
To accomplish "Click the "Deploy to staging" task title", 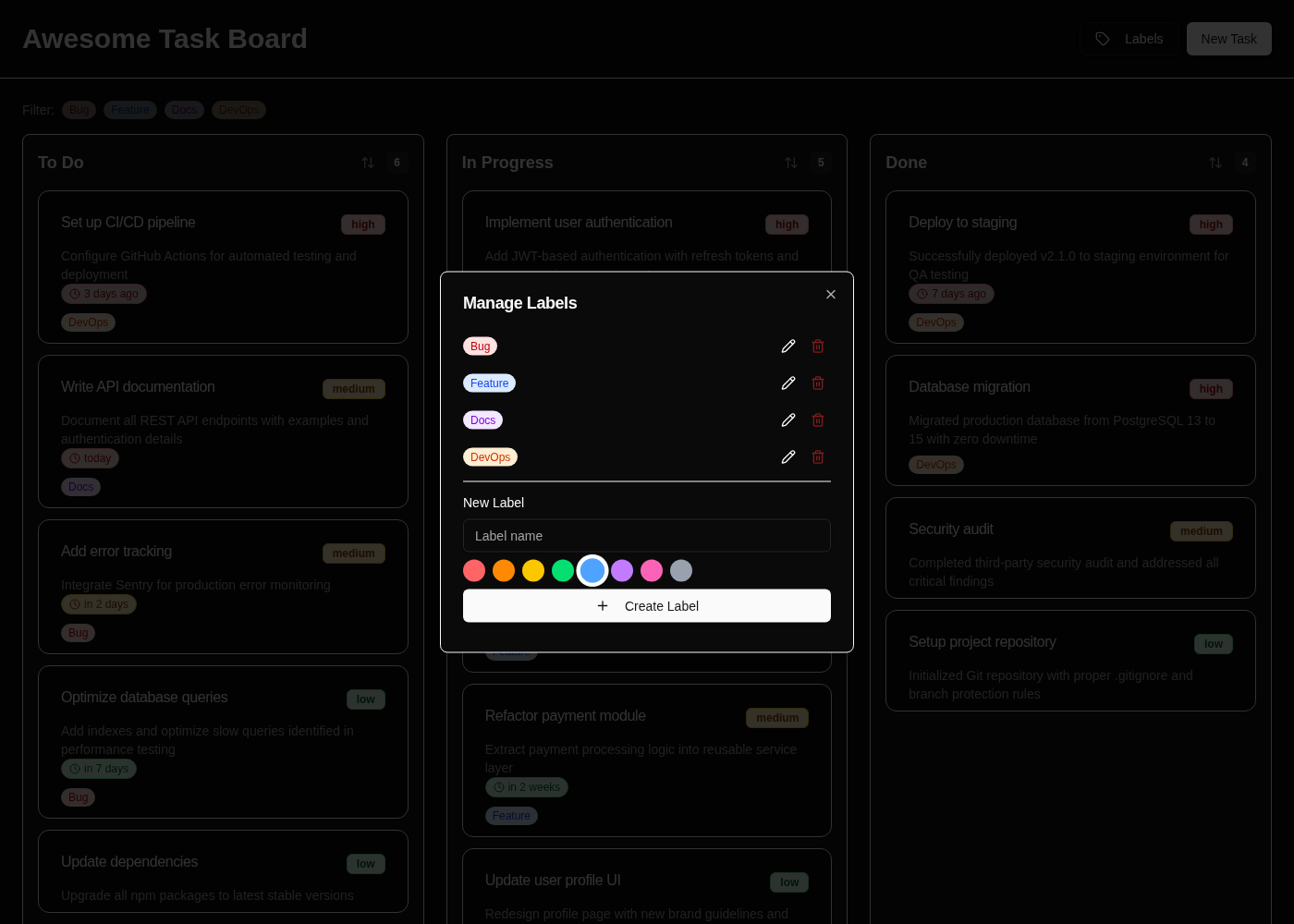I will (x=963, y=223).
